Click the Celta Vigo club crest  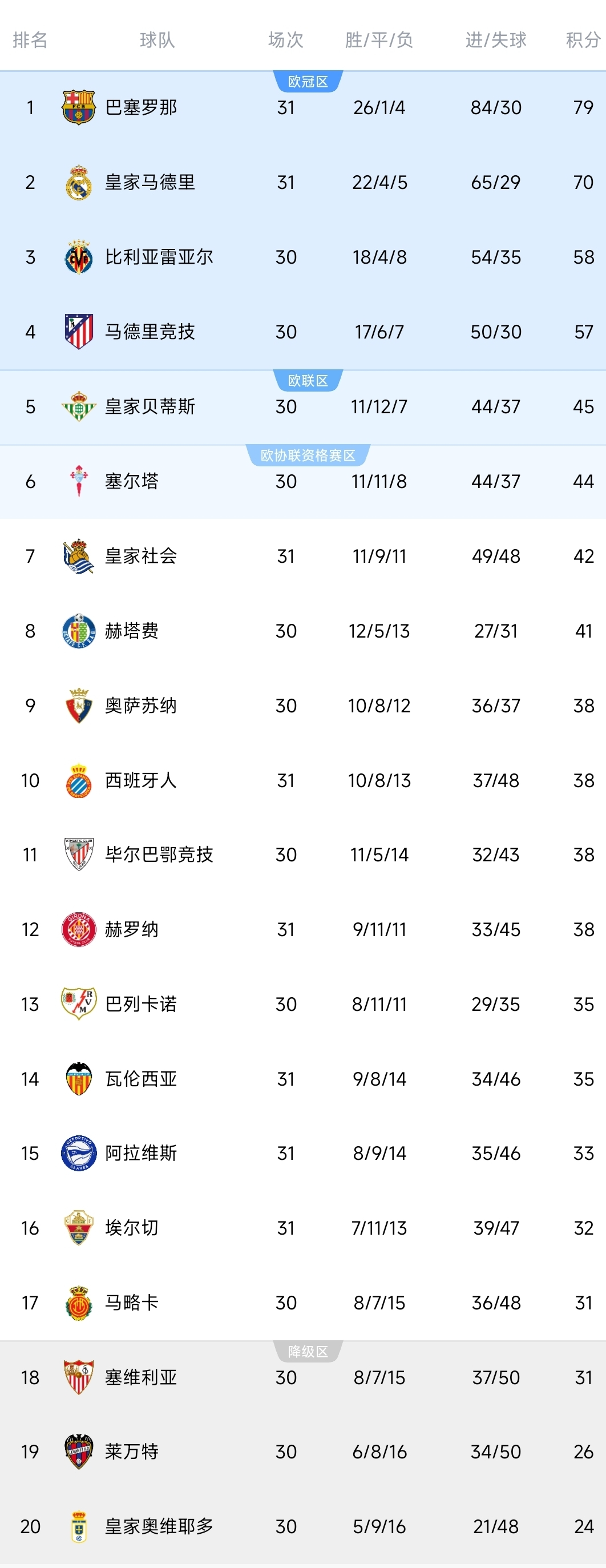78,481
